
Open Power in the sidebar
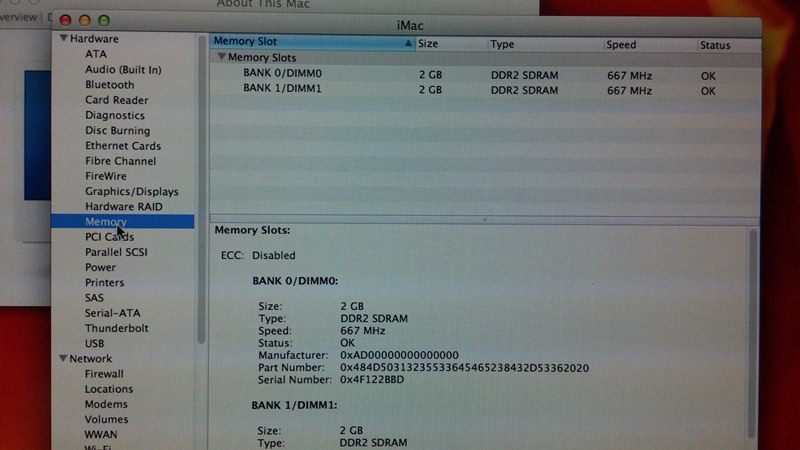(101, 267)
